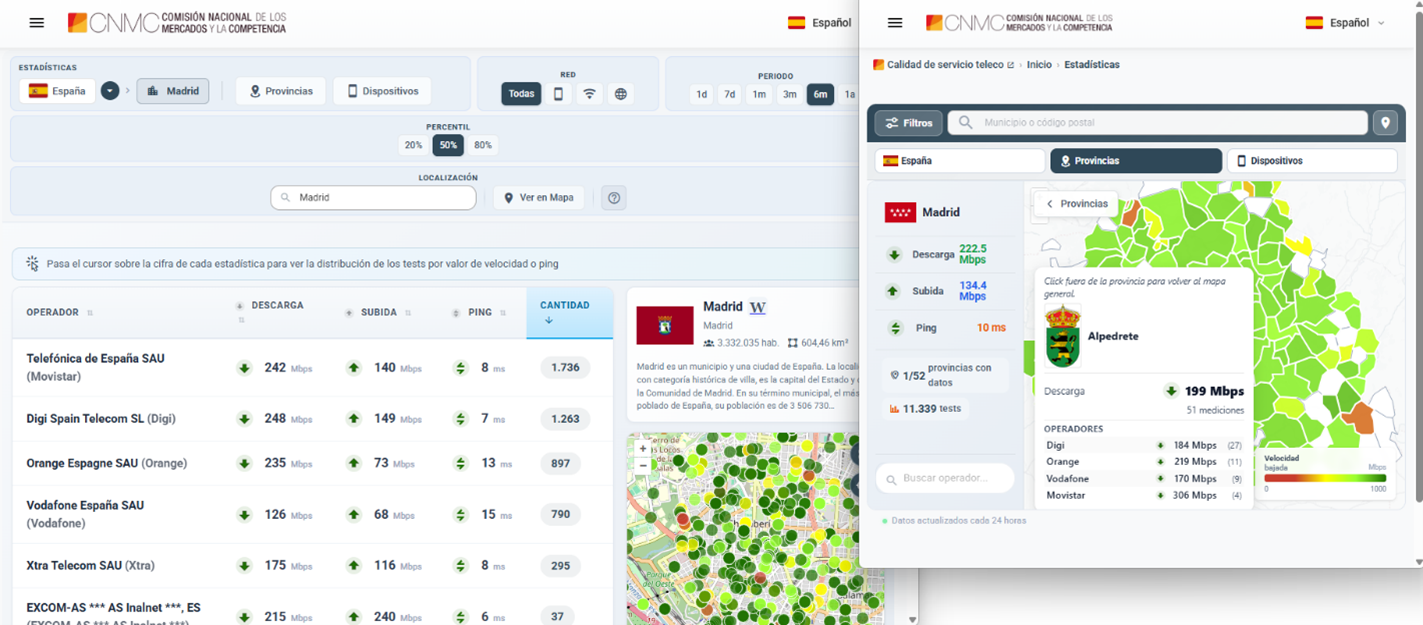Expand round dropdown arrow next to España
Viewport: 1423px width, 625px height.
click(x=110, y=91)
